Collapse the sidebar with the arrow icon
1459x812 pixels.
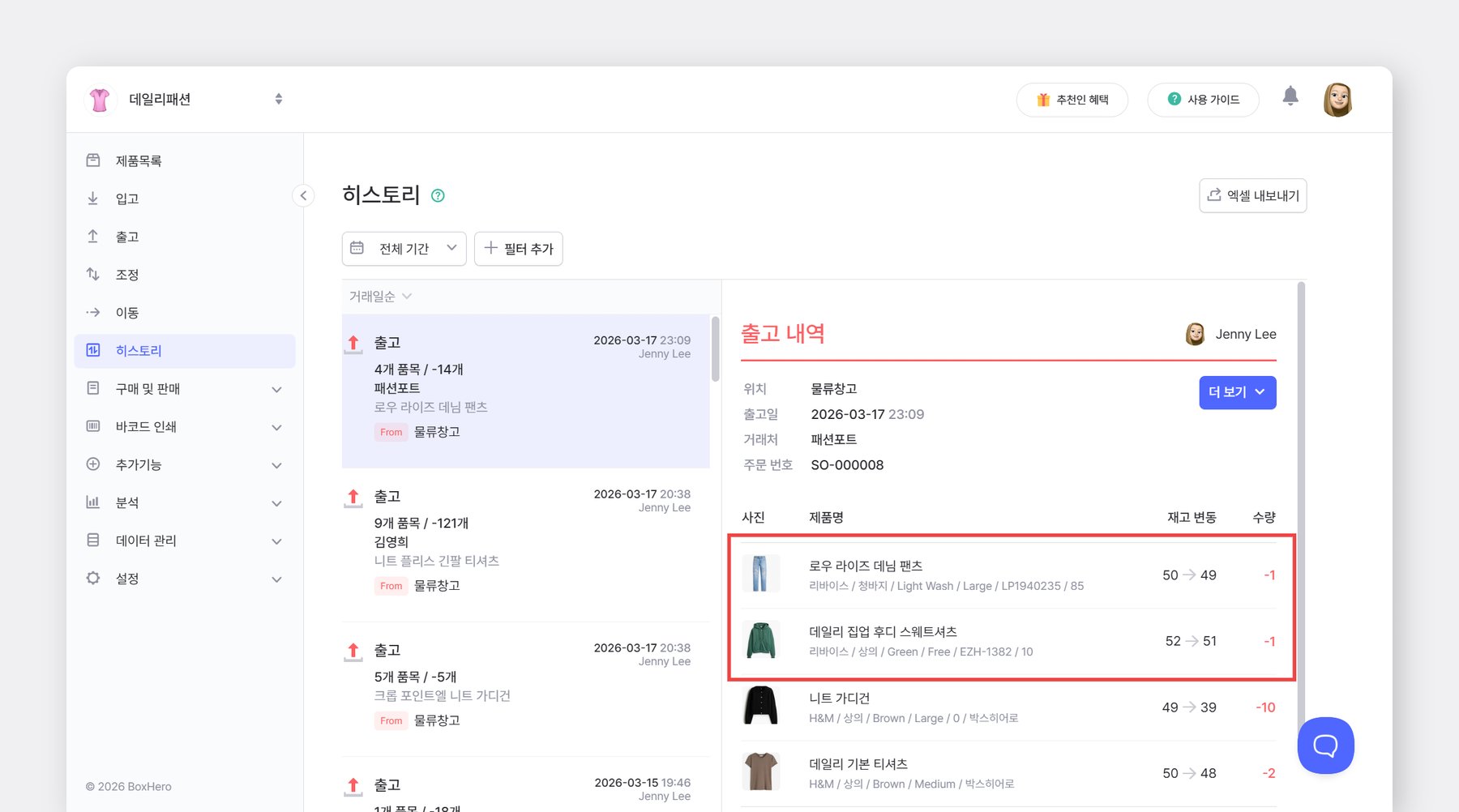[303, 195]
